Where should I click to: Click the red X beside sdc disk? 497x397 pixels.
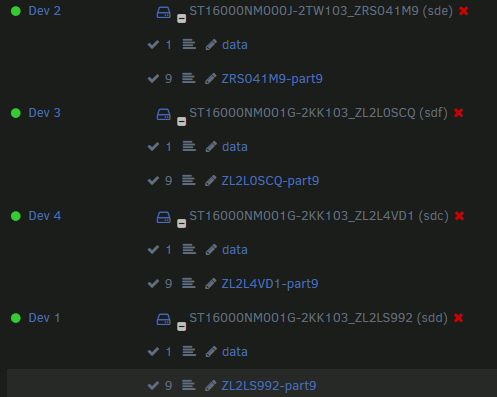pyautogui.click(x=459, y=216)
